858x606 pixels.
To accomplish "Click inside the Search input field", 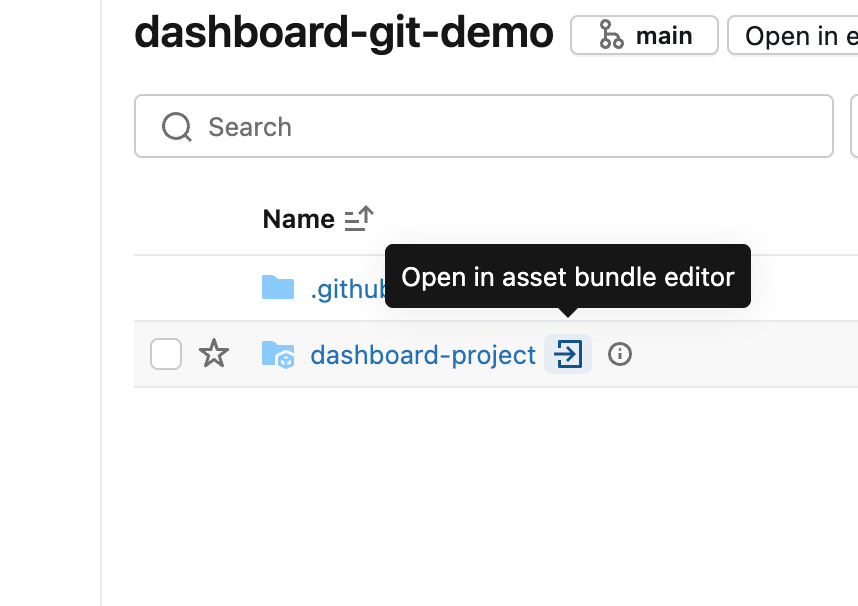I will coord(400,126).
